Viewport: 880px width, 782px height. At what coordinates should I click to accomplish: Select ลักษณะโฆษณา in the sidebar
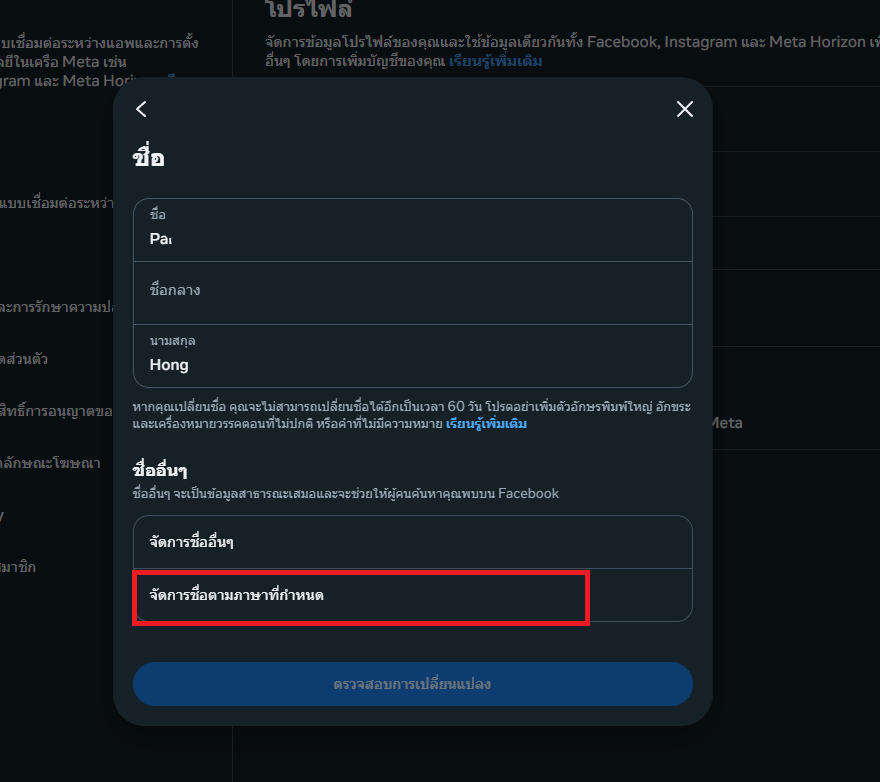51,463
